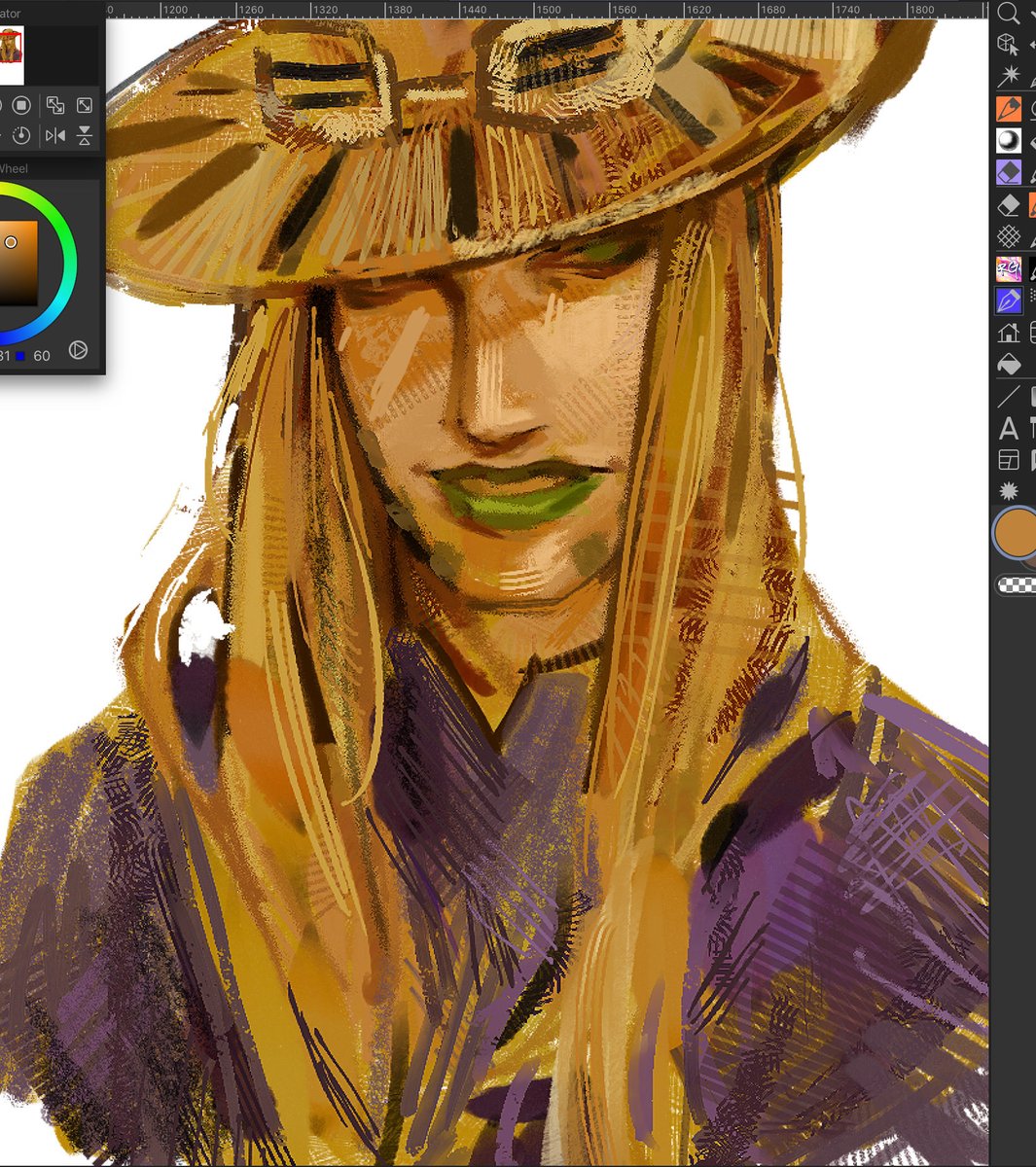Select the Auto select sparkle wand tool

coord(1009,76)
